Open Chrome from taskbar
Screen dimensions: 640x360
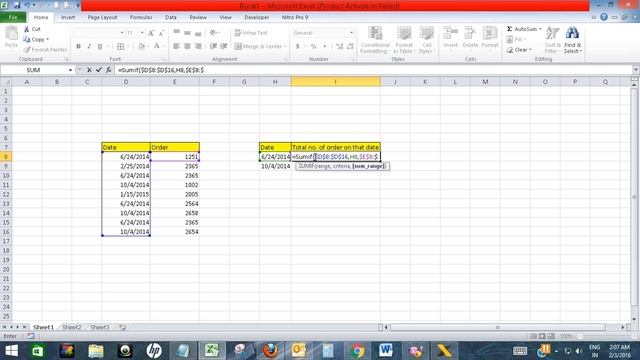point(358,351)
